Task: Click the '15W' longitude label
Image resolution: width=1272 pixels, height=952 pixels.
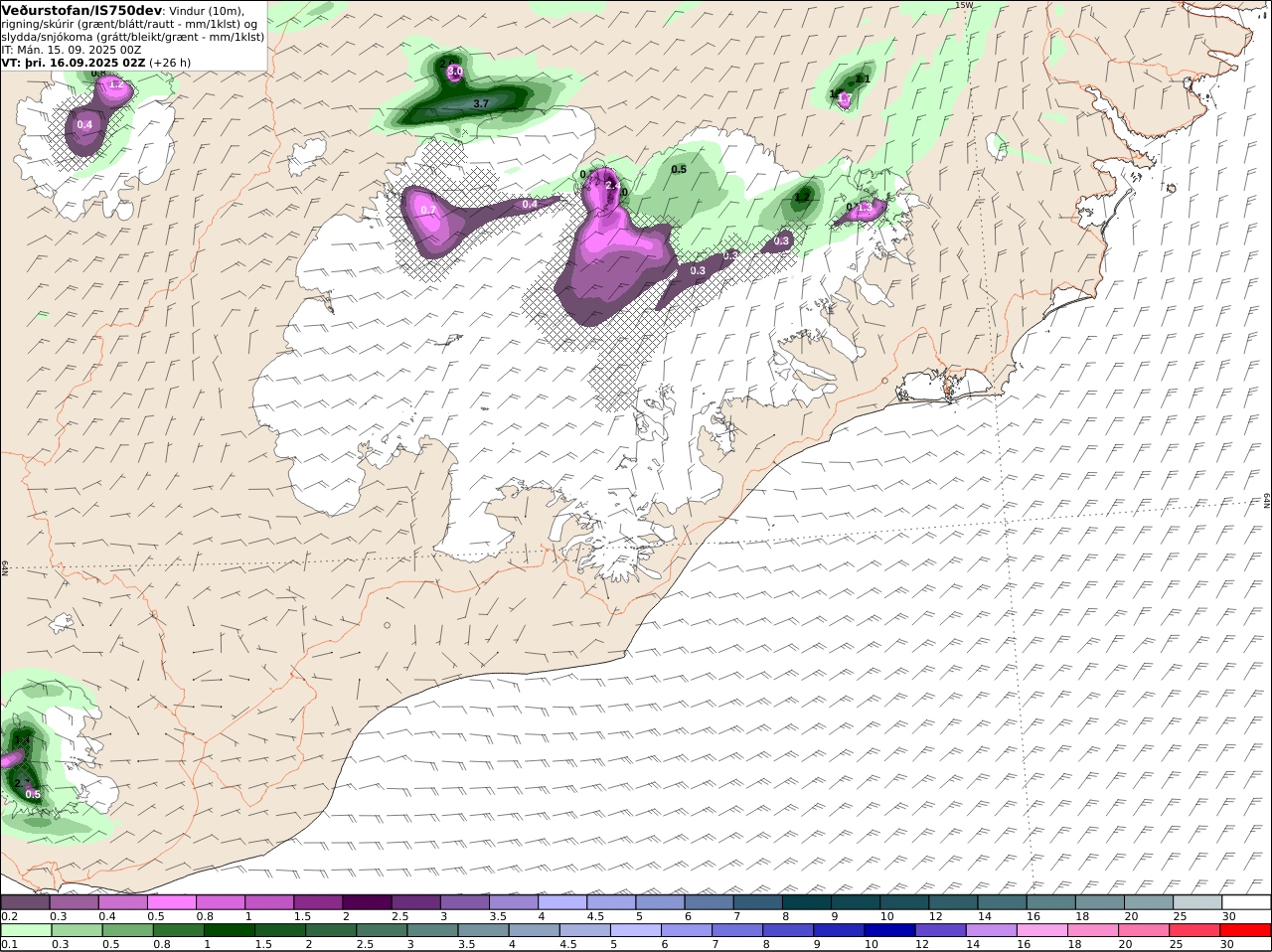Action: click(x=963, y=5)
